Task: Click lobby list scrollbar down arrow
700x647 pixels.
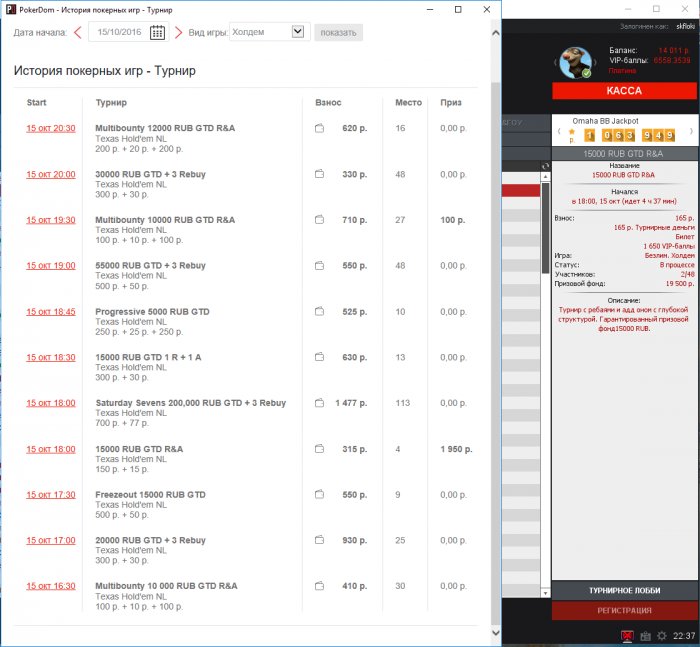Action: pos(545,593)
